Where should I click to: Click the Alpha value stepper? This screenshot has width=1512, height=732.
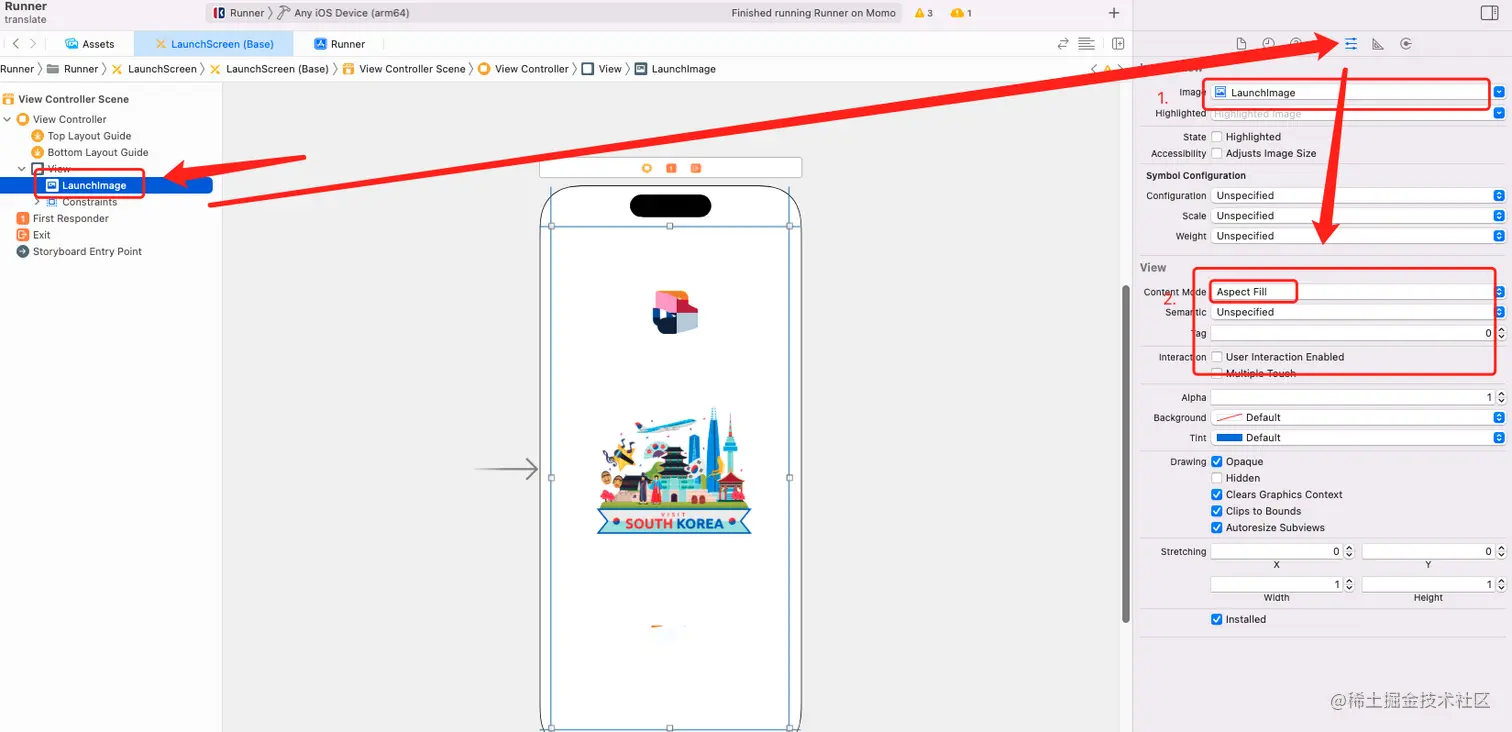pyautogui.click(x=1500, y=398)
